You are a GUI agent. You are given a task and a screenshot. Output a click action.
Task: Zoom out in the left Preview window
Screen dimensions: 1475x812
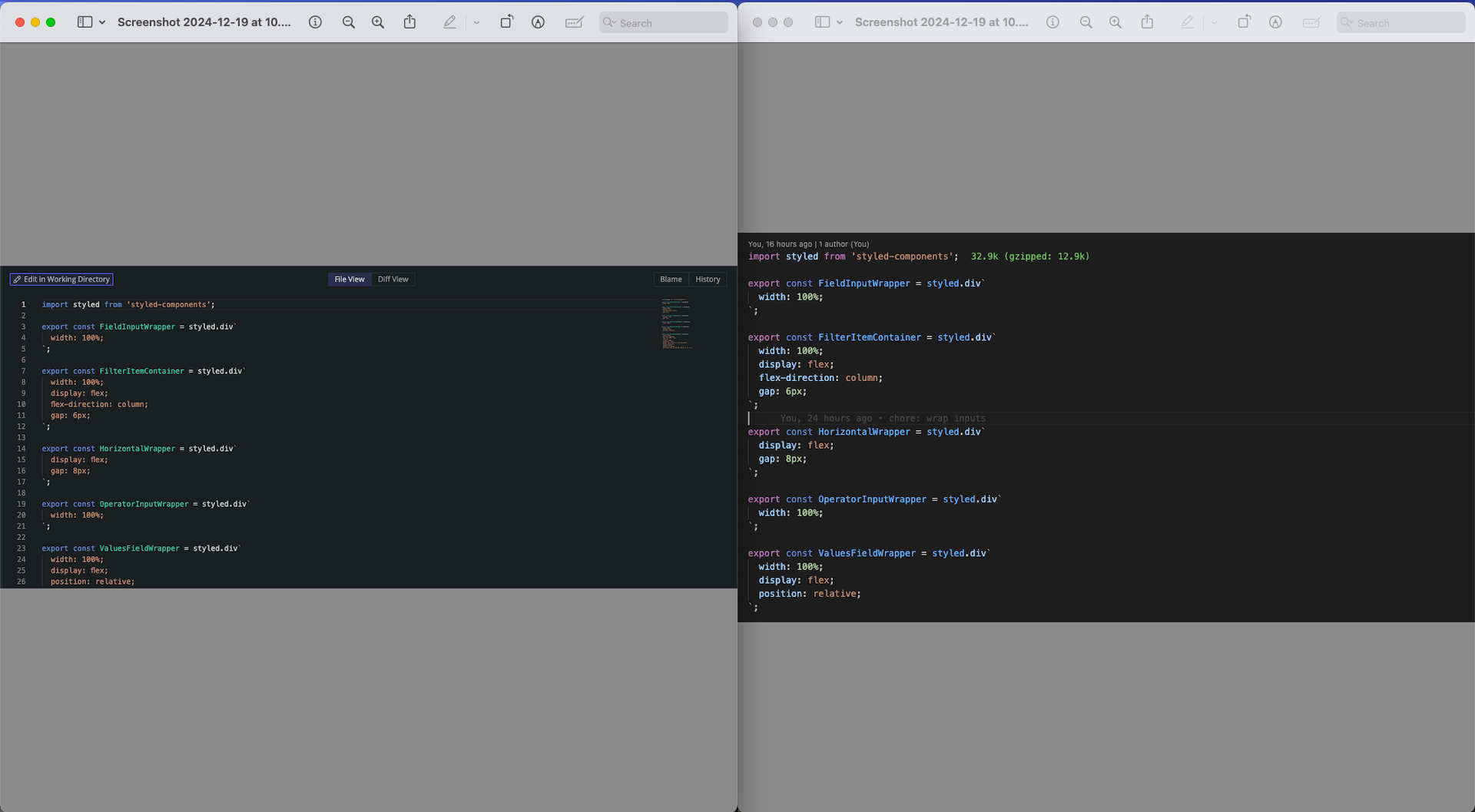(348, 22)
